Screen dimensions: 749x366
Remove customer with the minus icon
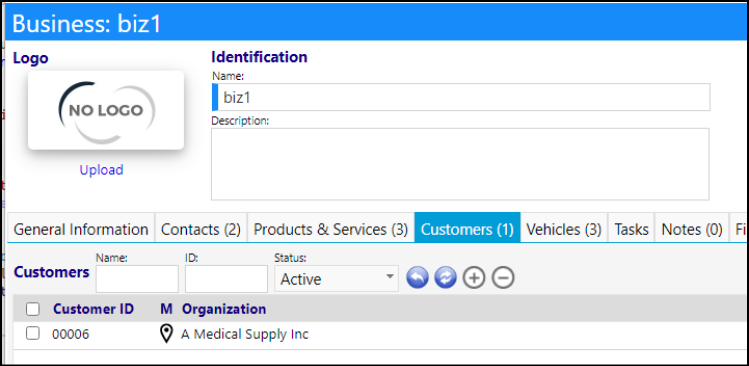pos(503,278)
